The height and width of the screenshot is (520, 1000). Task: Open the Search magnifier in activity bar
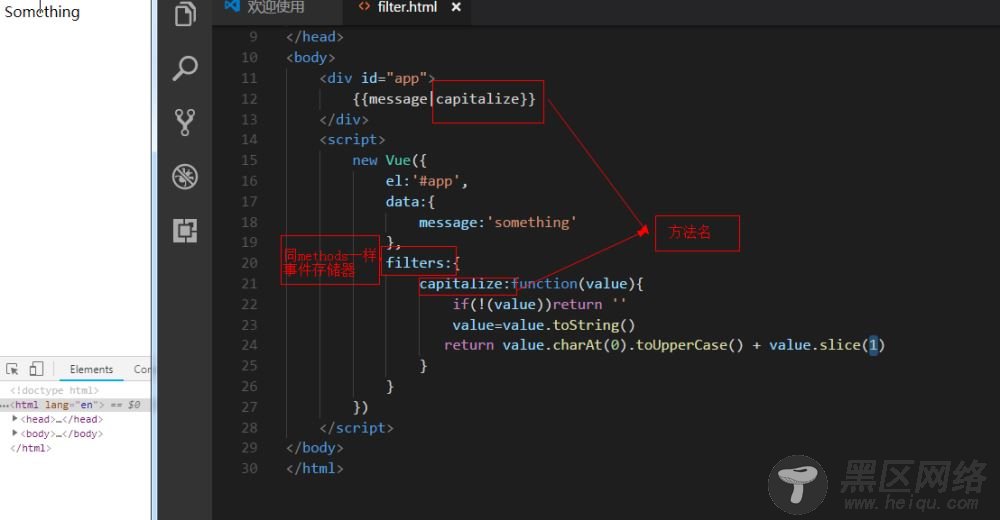coord(185,68)
